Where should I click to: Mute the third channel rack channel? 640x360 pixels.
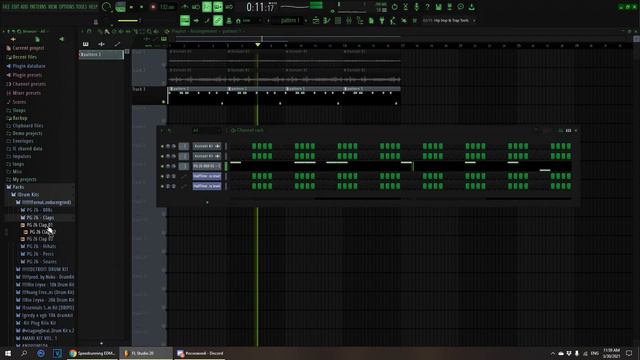tap(162, 166)
